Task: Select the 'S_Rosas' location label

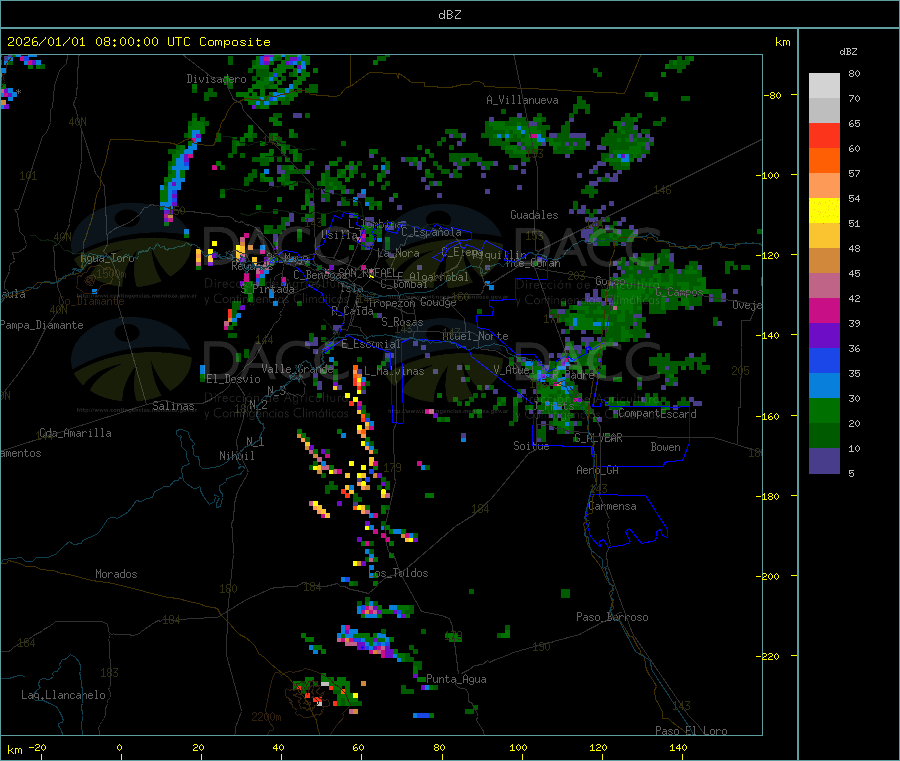Action: [x=402, y=322]
